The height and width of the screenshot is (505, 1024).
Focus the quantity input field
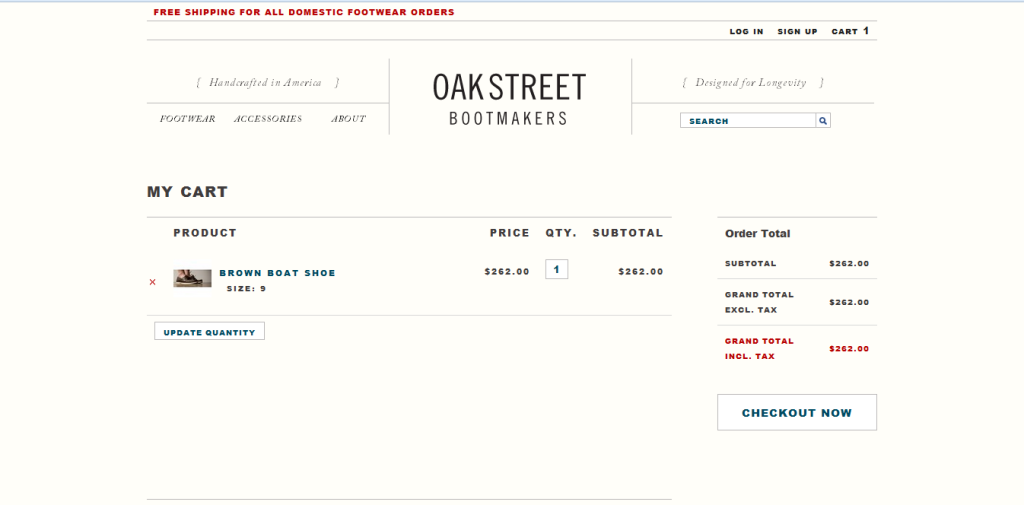tap(556, 269)
